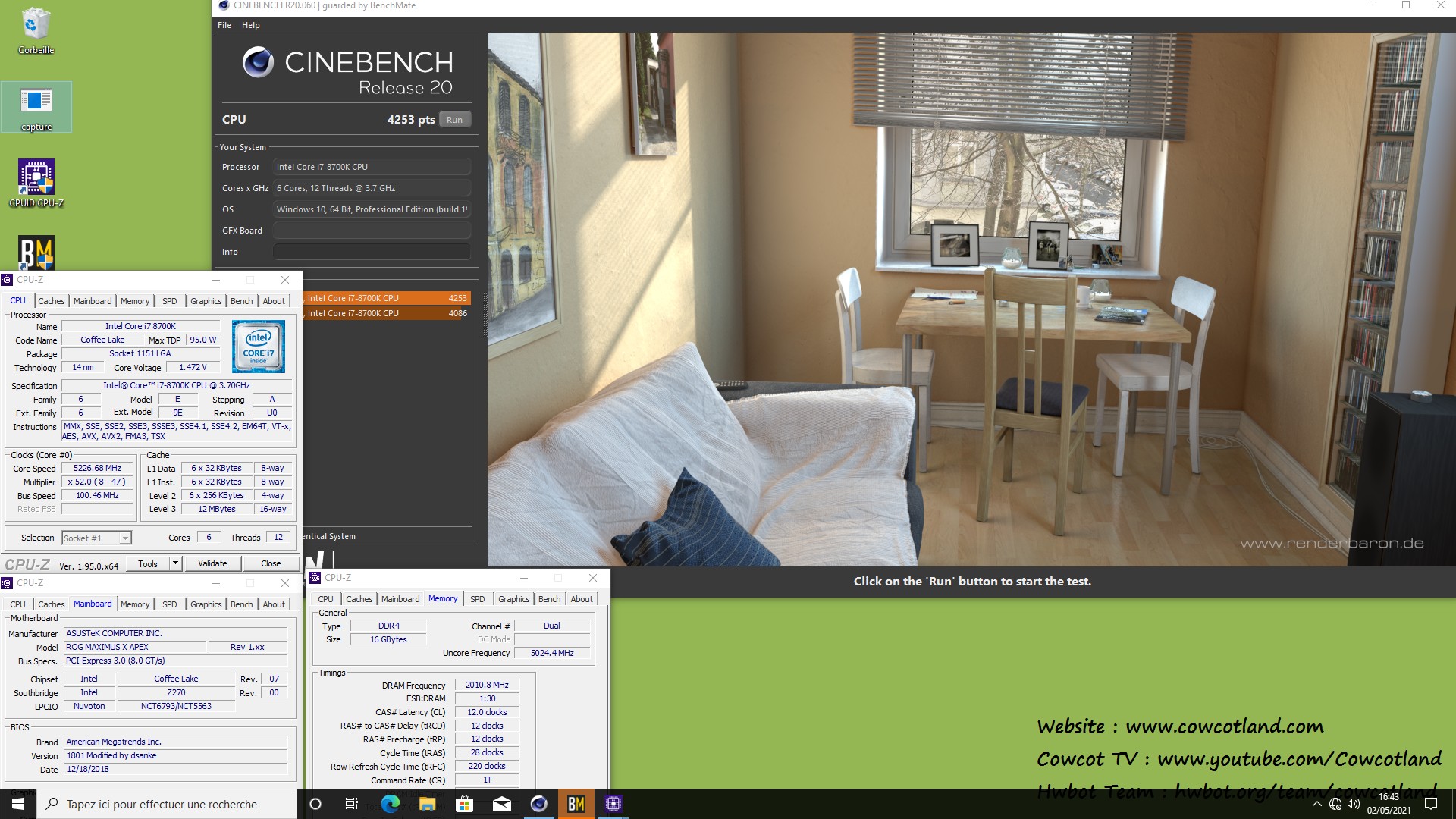This screenshot has width=1456, height=819.
Task: Open the Socket #1 selection dropdown
Action: tap(96, 538)
